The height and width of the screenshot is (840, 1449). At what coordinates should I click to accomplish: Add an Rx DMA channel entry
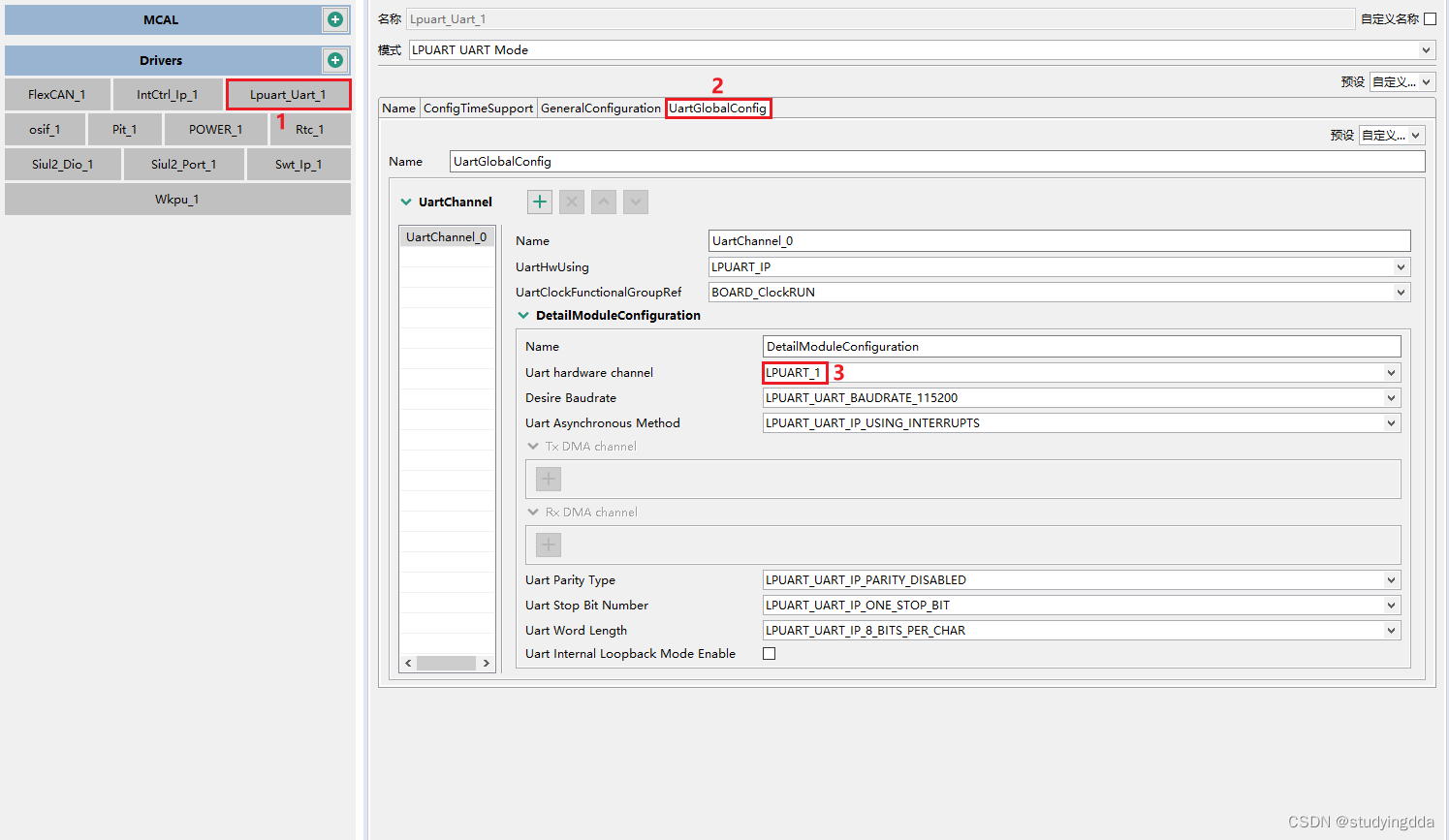(549, 544)
